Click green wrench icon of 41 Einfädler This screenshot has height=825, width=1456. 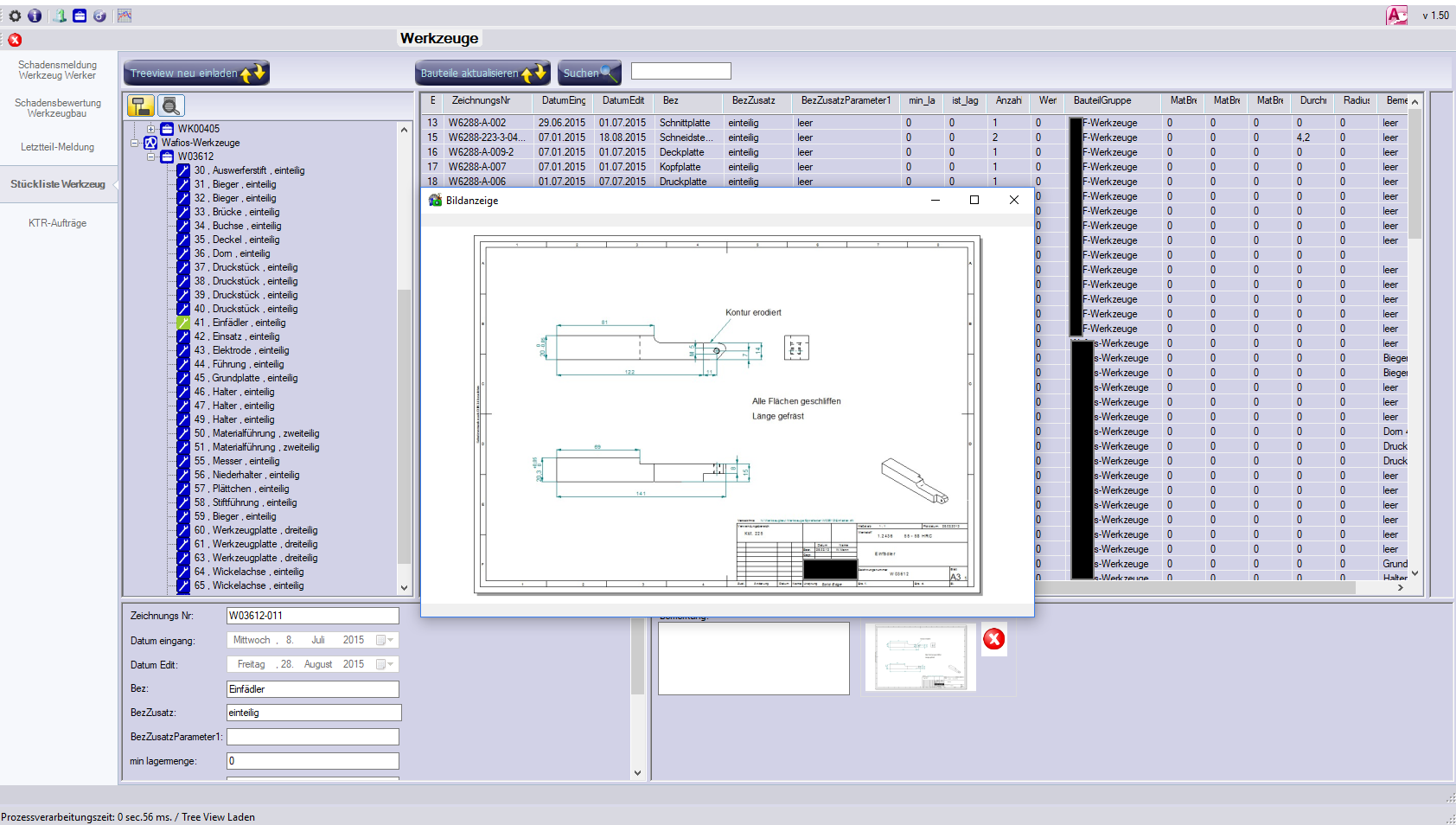pyautogui.click(x=183, y=323)
